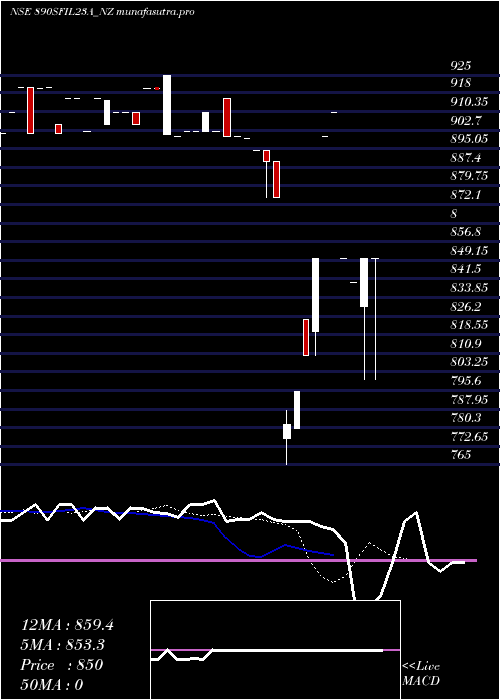Viewport: 500px width, 700px height.
Task: Click the 841.5 price axis label
Action: point(466,269)
